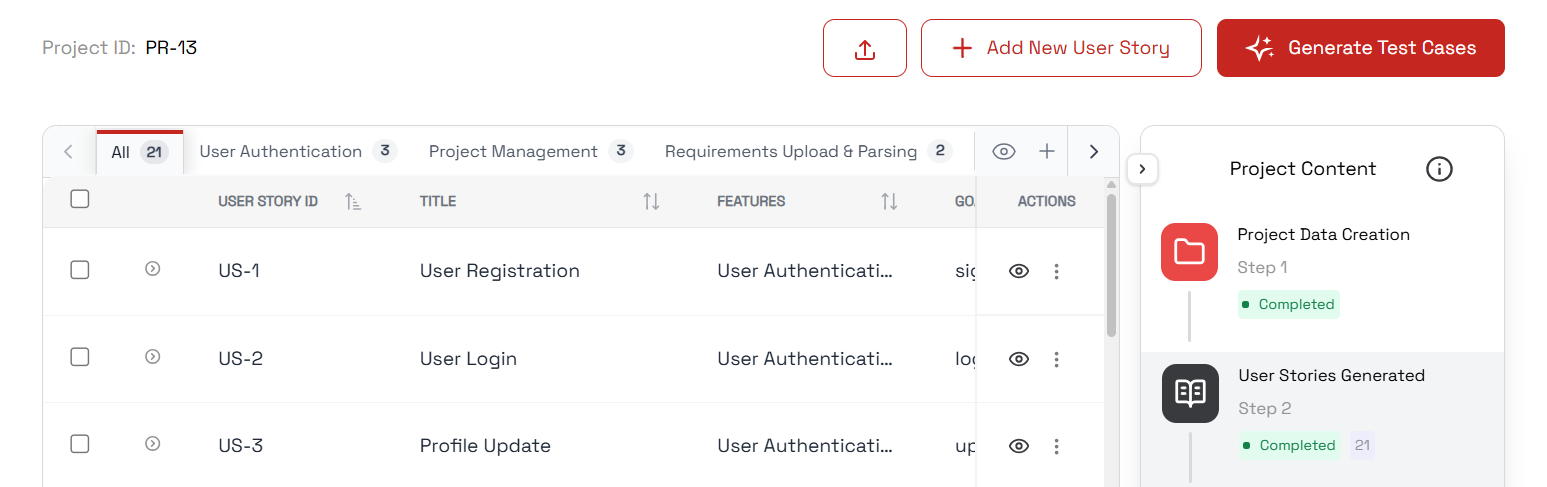This screenshot has height=487, width=1547.
Task: Check the US-3 row checkbox
Action: 80,444
